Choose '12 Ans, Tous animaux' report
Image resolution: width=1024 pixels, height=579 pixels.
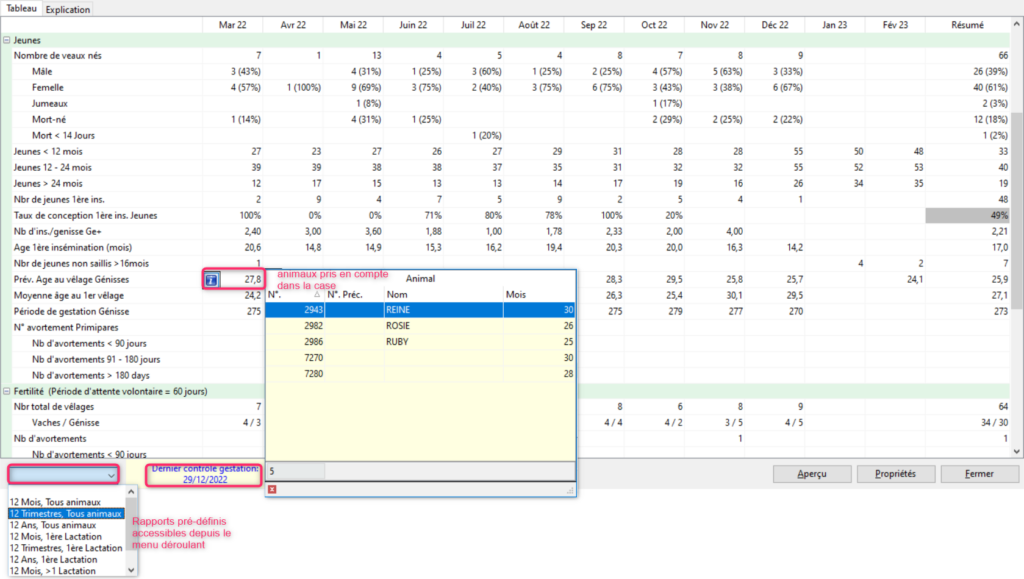click(x=52, y=525)
